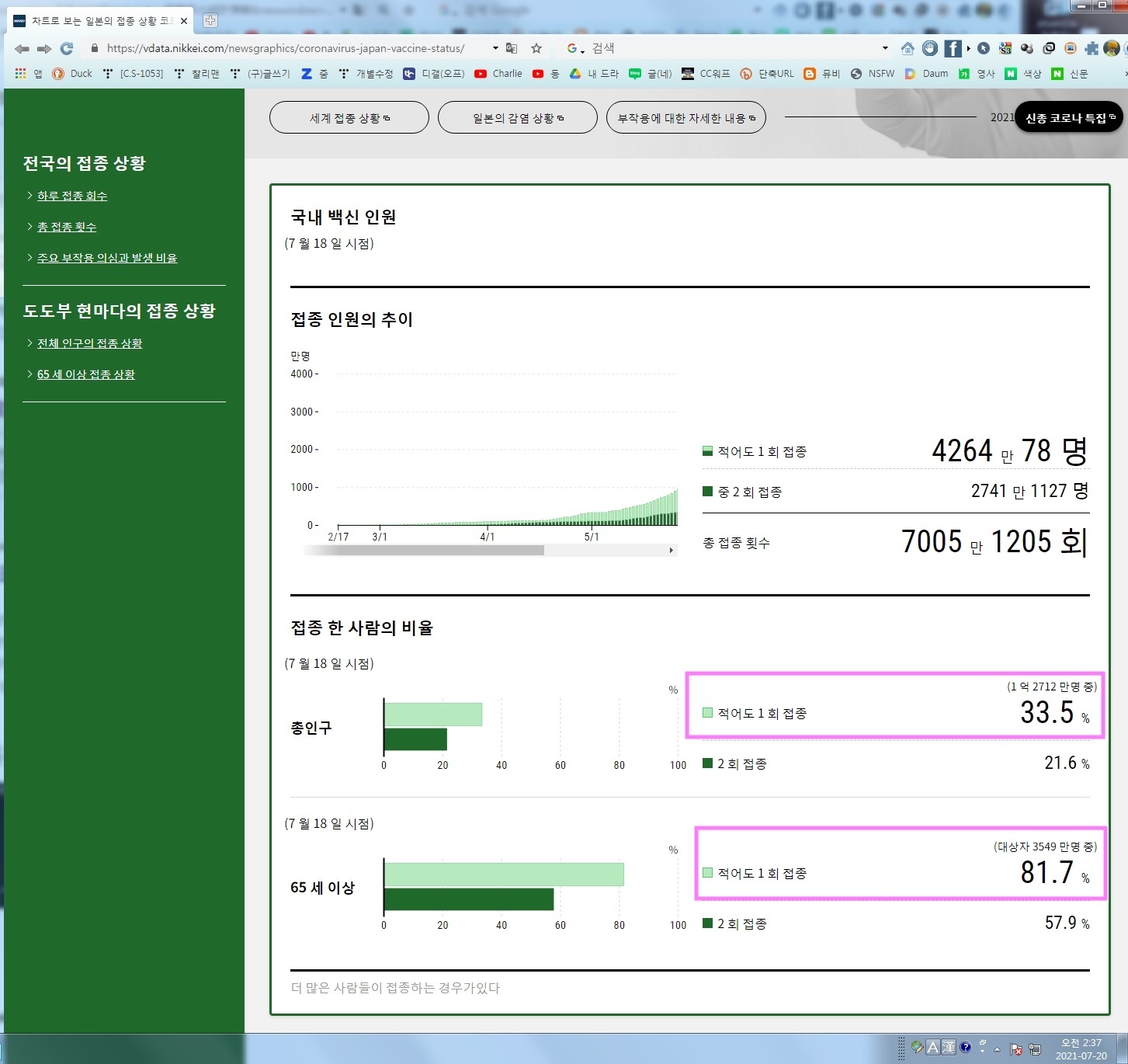Close the current browser tab

tap(184, 21)
